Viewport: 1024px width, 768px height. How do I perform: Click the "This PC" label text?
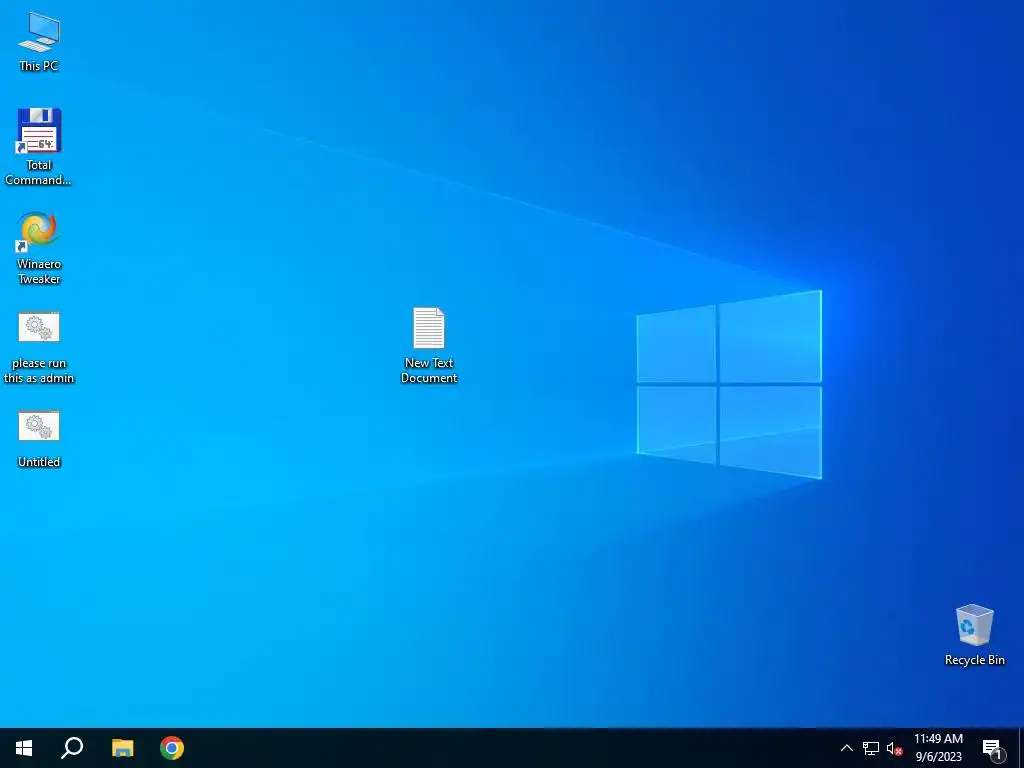[x=39, y=66]
